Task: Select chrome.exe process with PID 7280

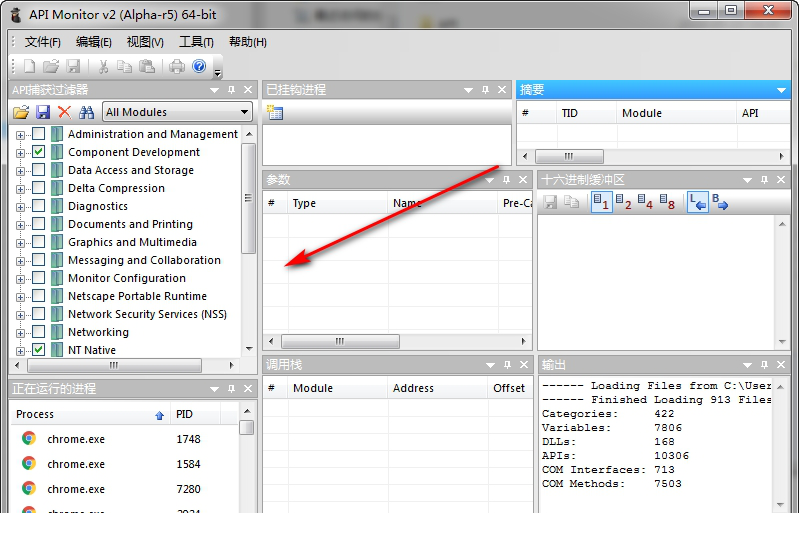Action: tap(125, 489)
